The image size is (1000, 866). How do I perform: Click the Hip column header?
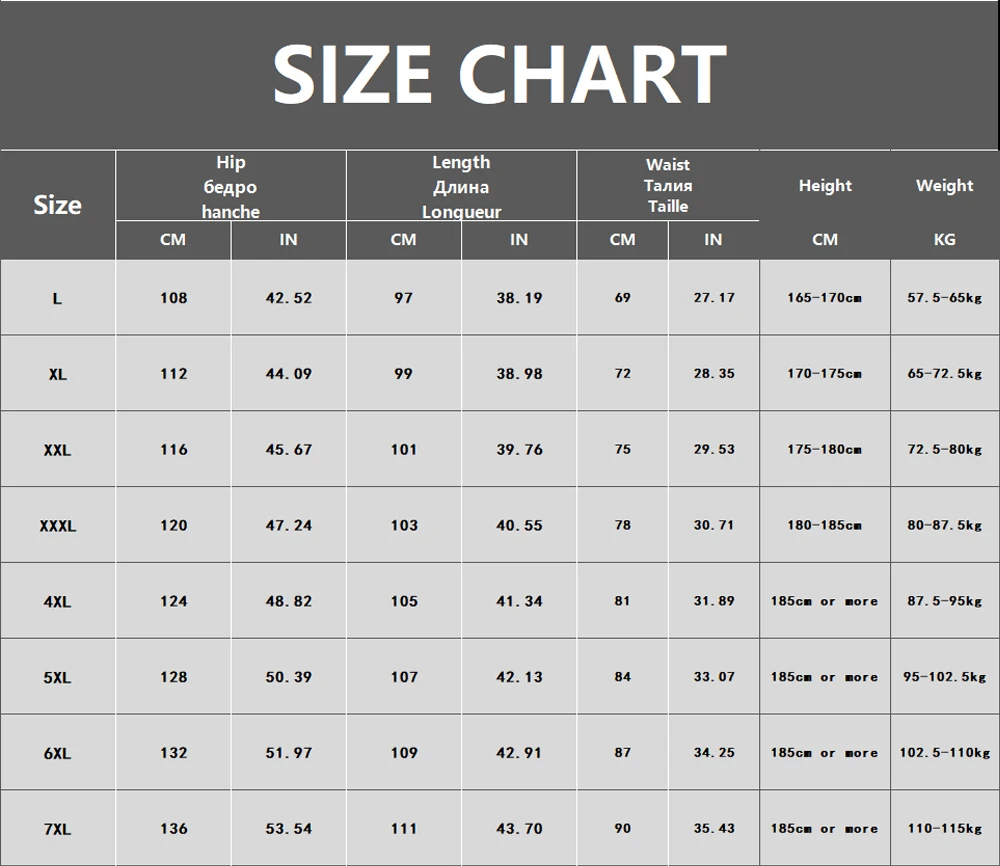click(230, 186)
